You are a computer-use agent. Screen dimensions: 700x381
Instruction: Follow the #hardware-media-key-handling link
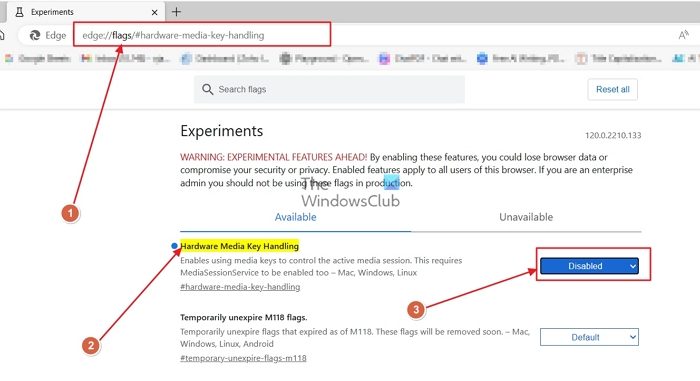[x=240, y=287]
